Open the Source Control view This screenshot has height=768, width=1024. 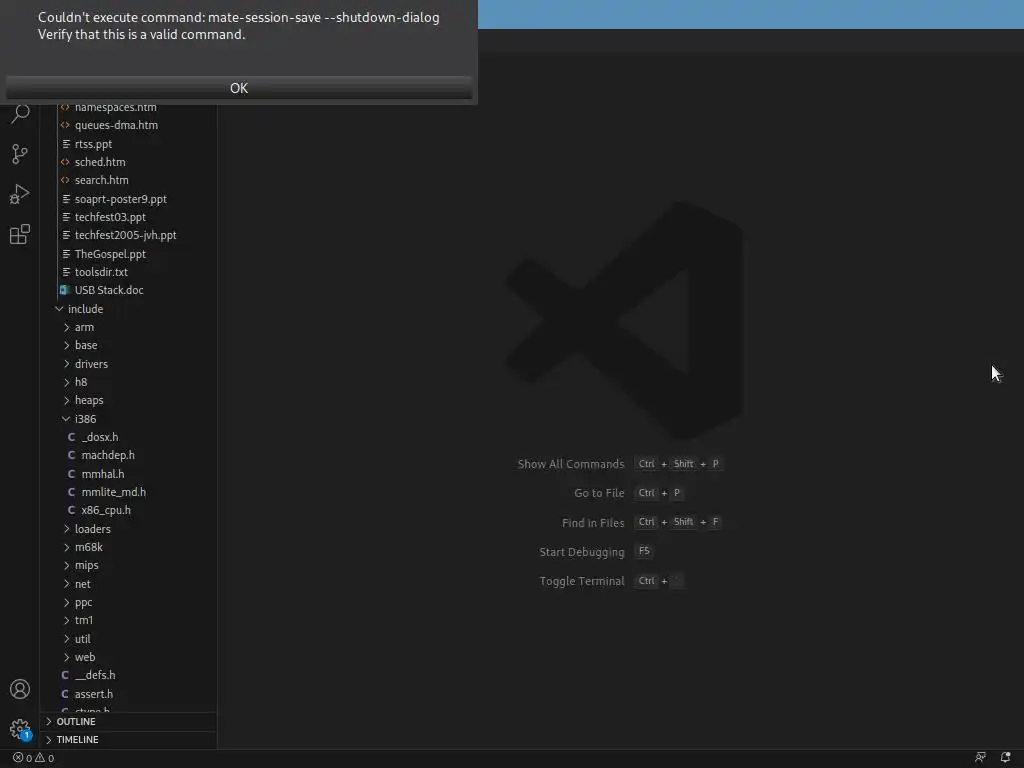tap(20, 154)
